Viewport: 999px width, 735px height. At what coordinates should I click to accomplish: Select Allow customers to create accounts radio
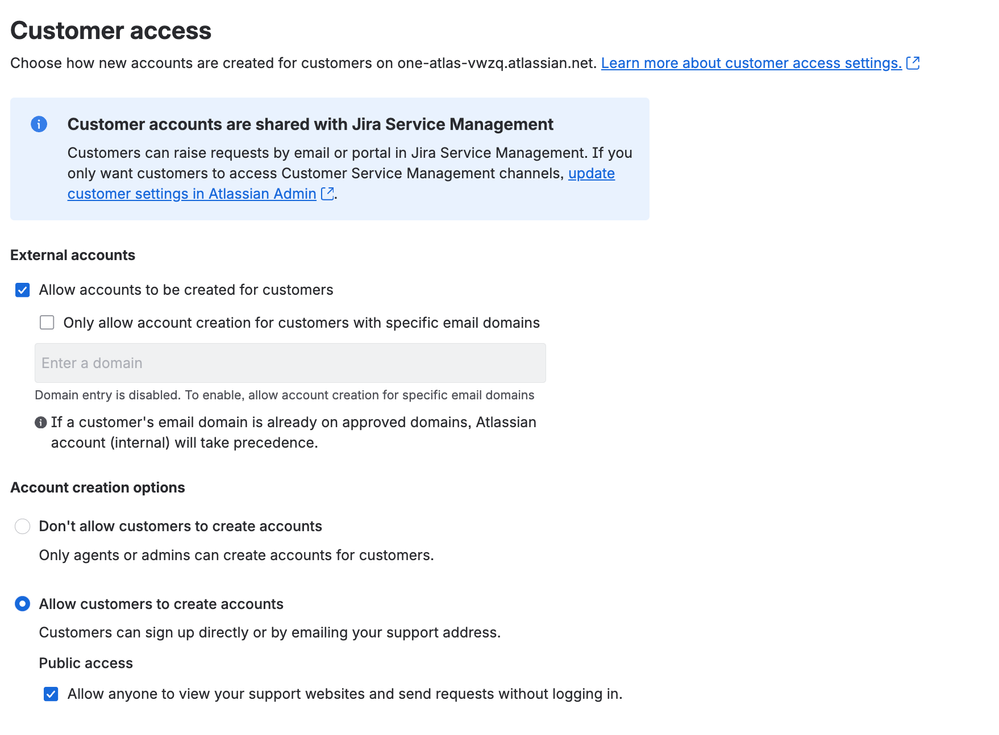click(x=22, y=604)
